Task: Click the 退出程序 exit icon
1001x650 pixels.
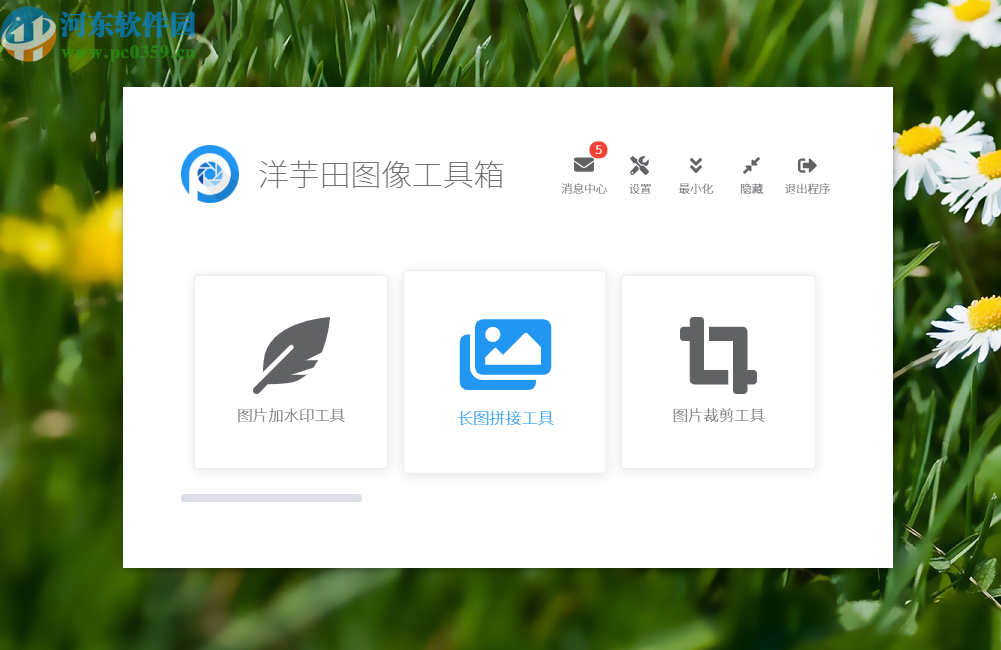Action: (806, 164)
